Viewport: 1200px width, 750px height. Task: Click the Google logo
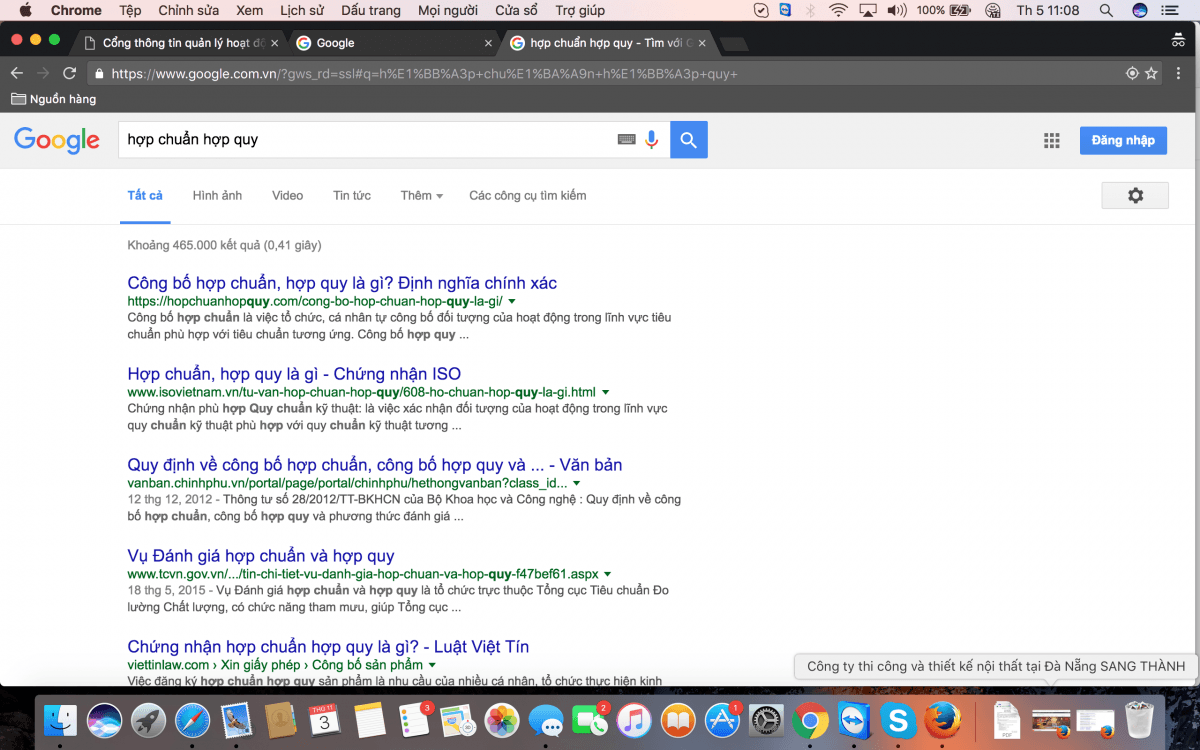(x=57, y=140)
